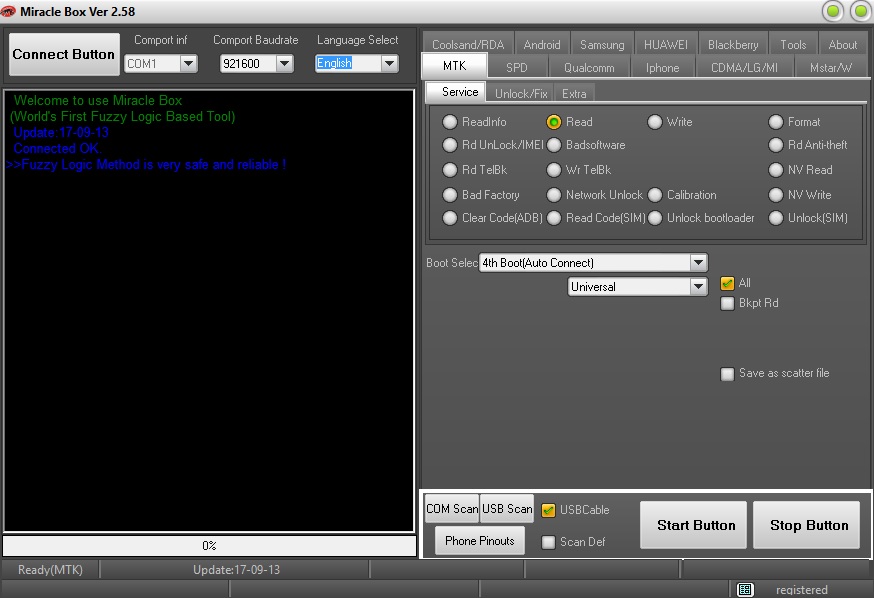
Task: Click the Start Button
Action: (693, 525)
